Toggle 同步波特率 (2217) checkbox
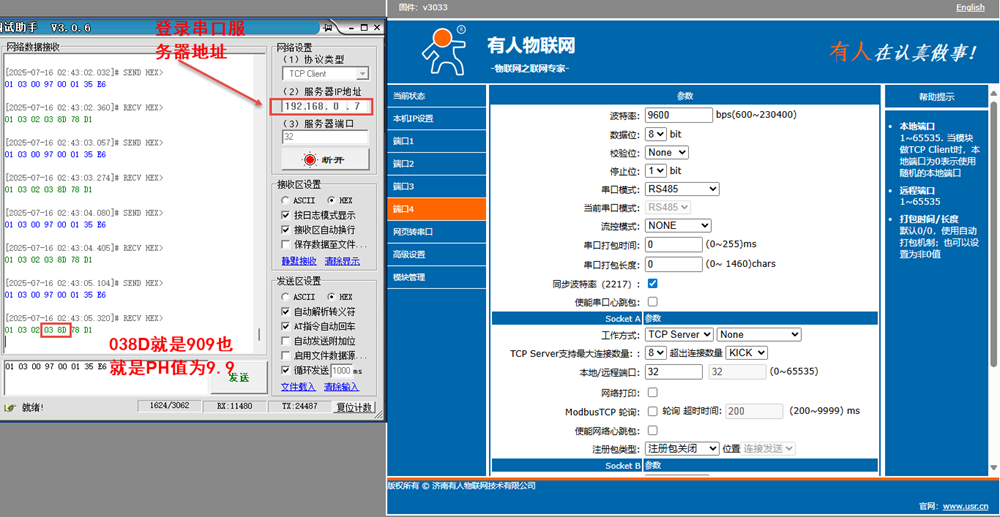This screenshot has height=517, width=1000. (x=652, y=283)
